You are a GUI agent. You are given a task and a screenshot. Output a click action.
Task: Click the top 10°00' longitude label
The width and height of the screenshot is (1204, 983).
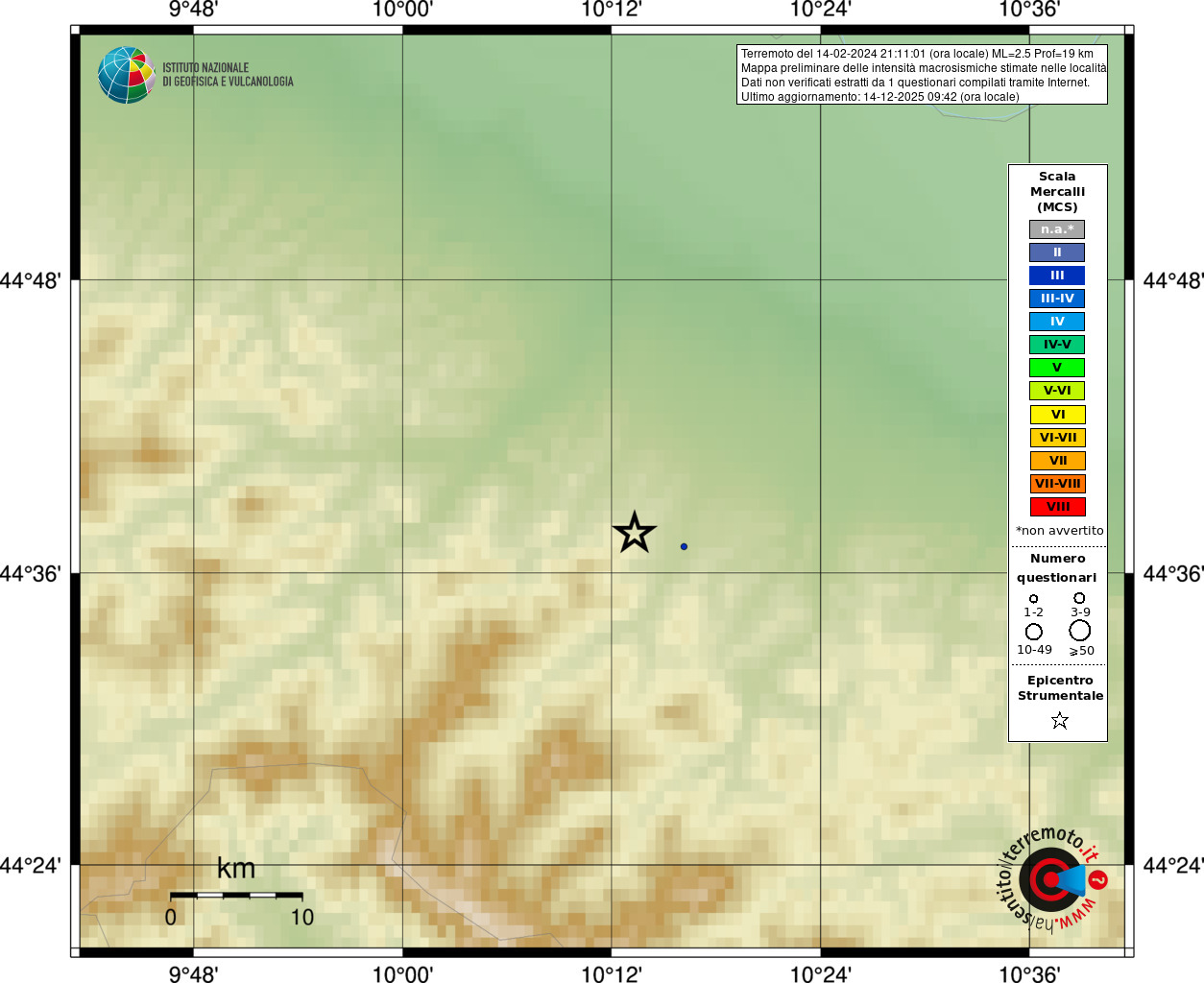pos(402,10)
